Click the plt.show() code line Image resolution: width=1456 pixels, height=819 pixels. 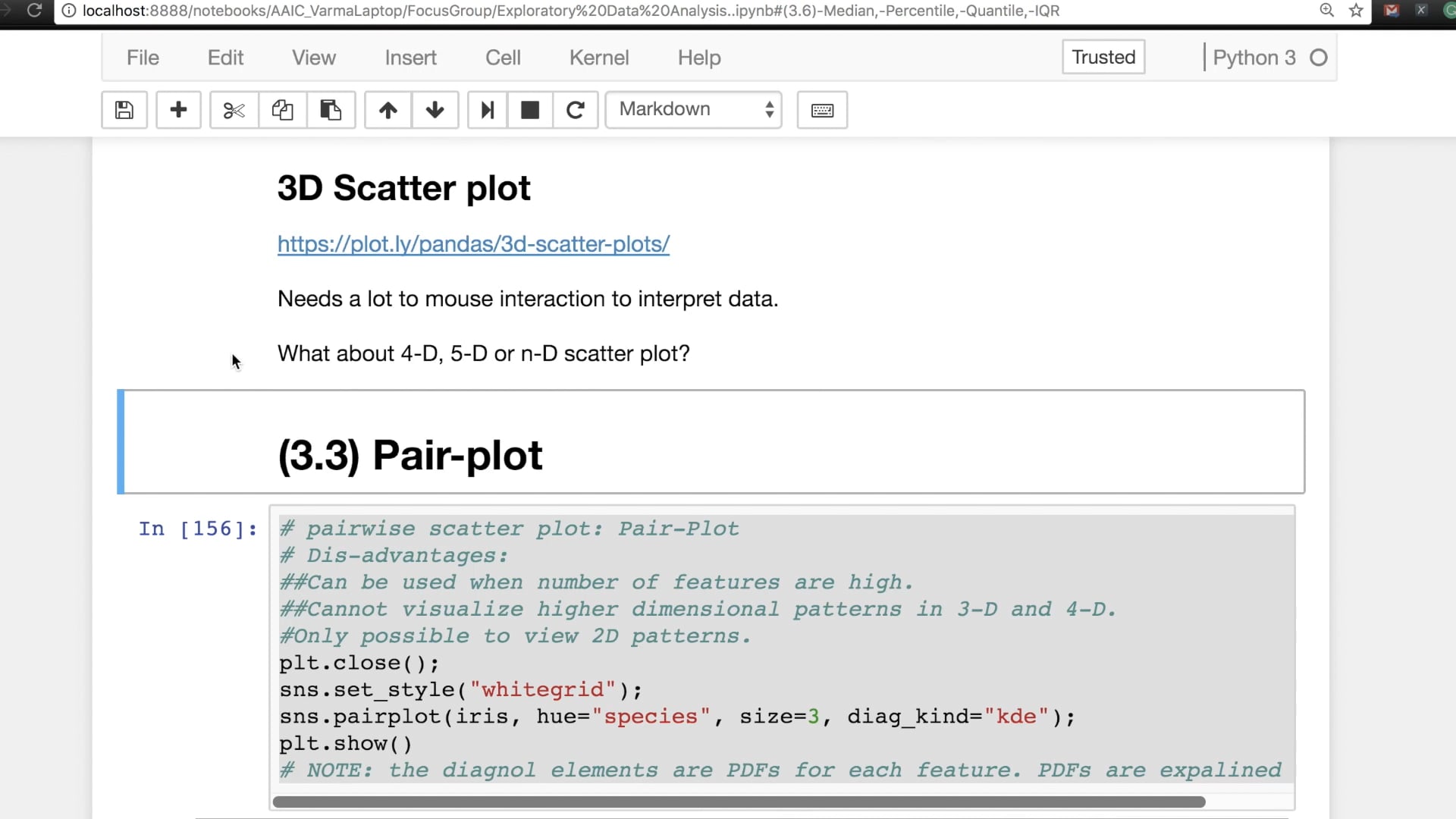point(346,744)
